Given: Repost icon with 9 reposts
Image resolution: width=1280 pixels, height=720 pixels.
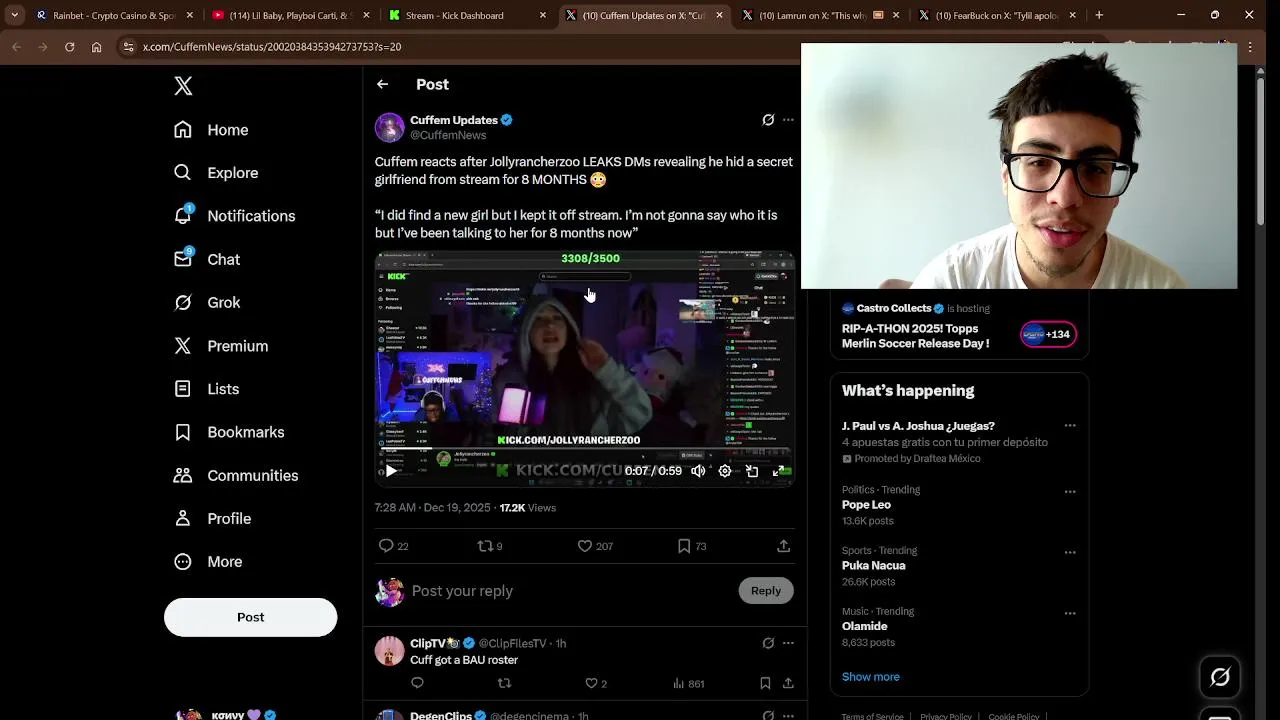Looking at the screenshot, I should click(x=485, y=546).
